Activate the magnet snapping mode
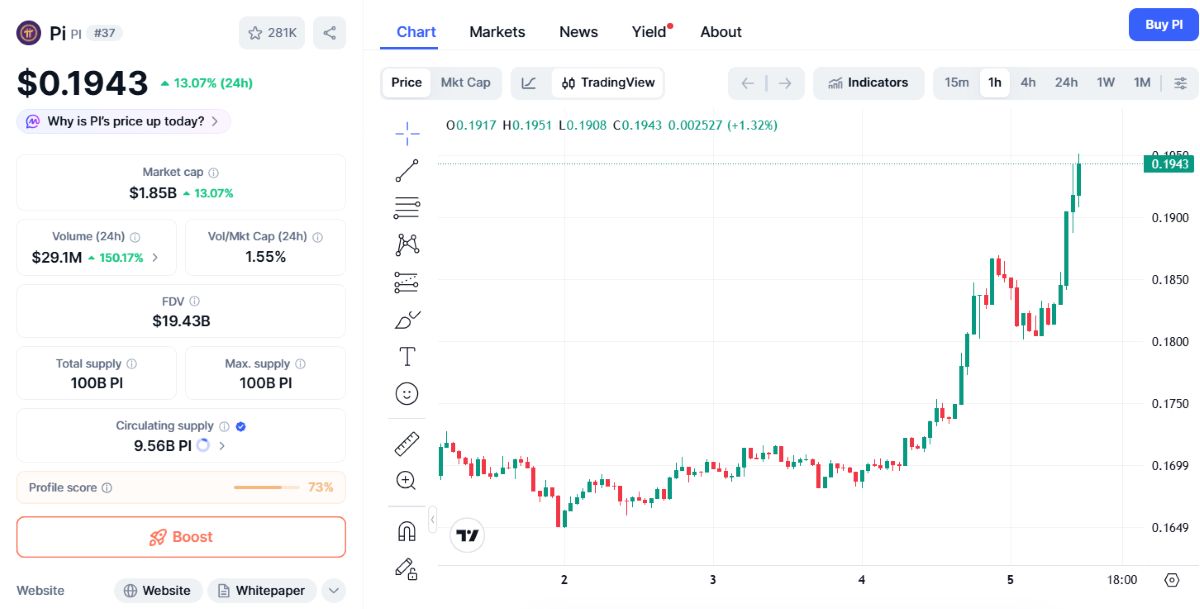This screenshot has height=609, width=1200. [x=407, y=531]
